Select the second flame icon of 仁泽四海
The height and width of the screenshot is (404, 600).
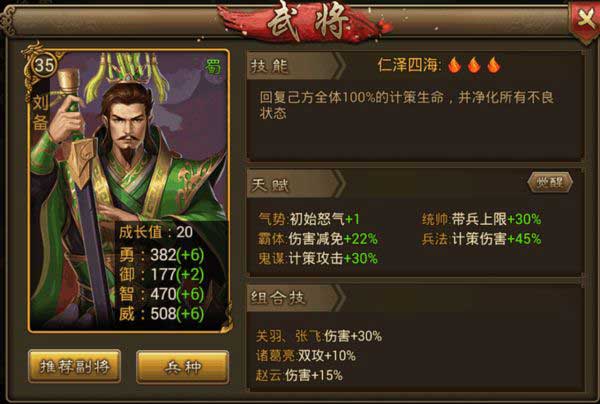(474, 65)
